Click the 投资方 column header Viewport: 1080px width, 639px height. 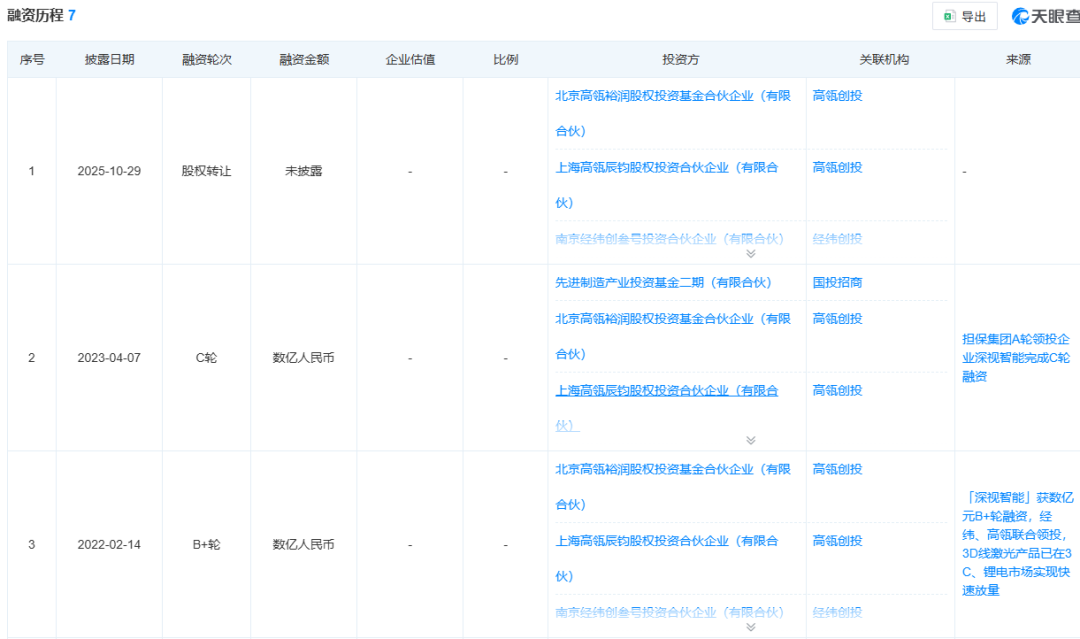(x=680, y=60)
